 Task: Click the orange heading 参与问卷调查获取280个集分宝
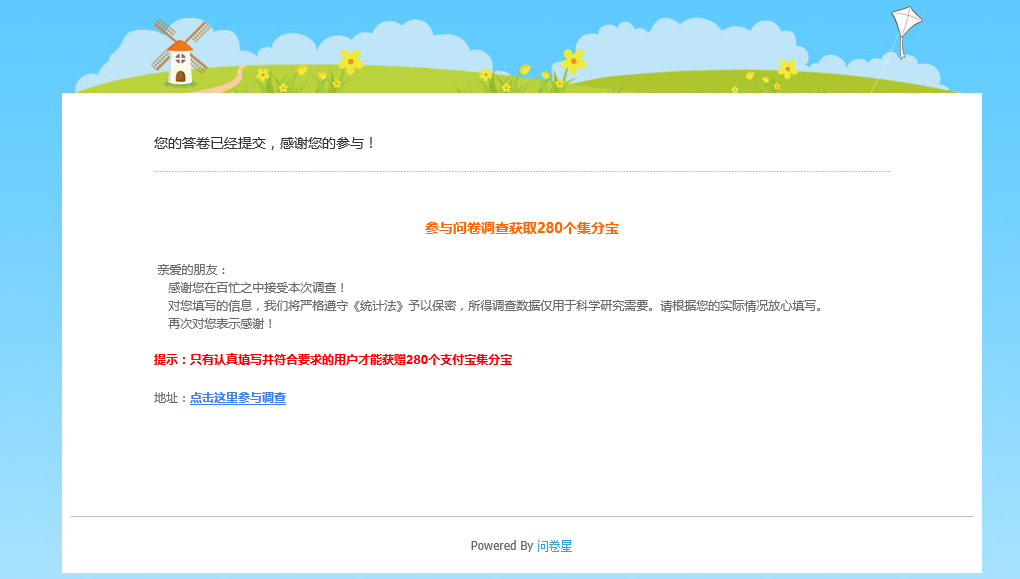[x=522, y=228]
